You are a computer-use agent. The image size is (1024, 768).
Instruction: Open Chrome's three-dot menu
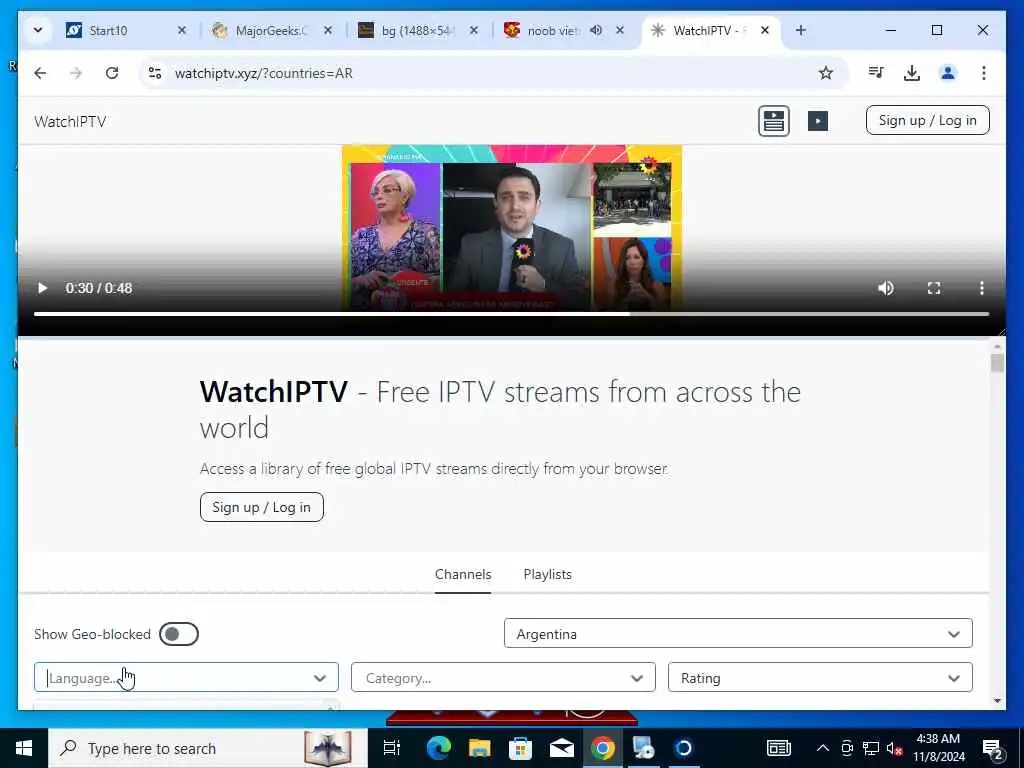pos(984,73)
